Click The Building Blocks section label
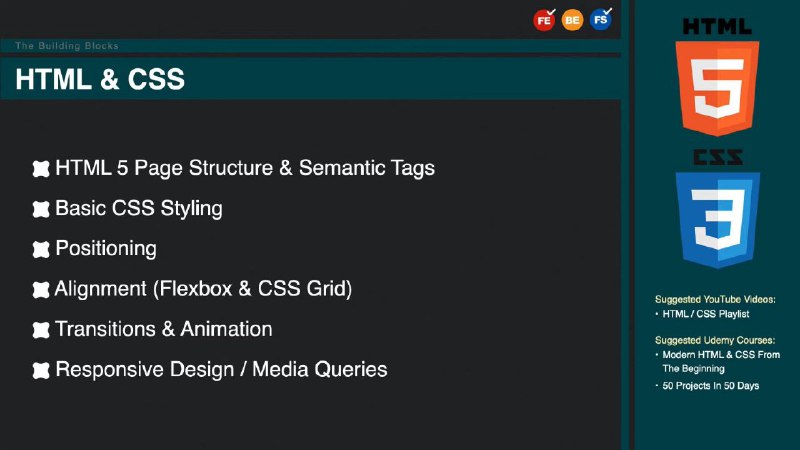The image size is (800, 450). (x=67, y=45)
